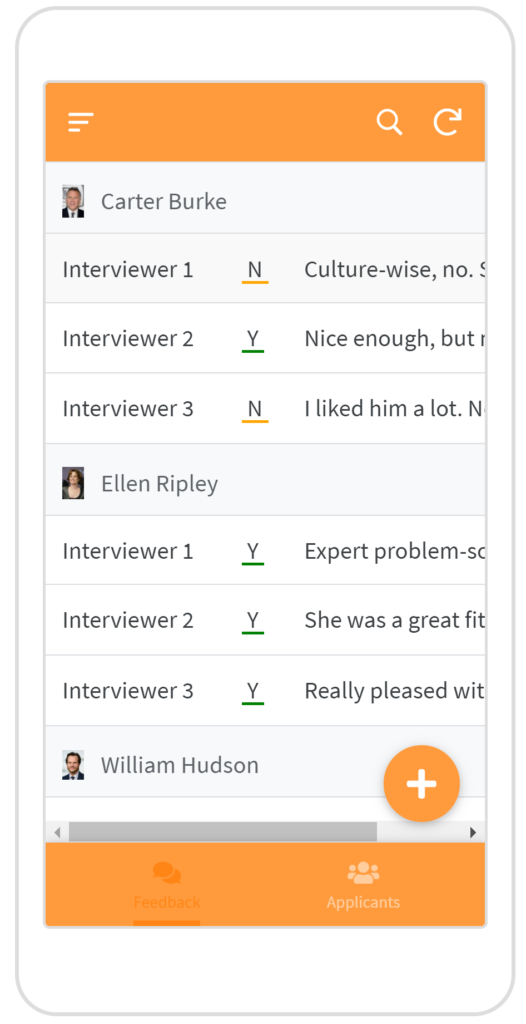Click scrollbar right arrow
The height and width of the screenshot is (1024, 526).
click(473, 832)
